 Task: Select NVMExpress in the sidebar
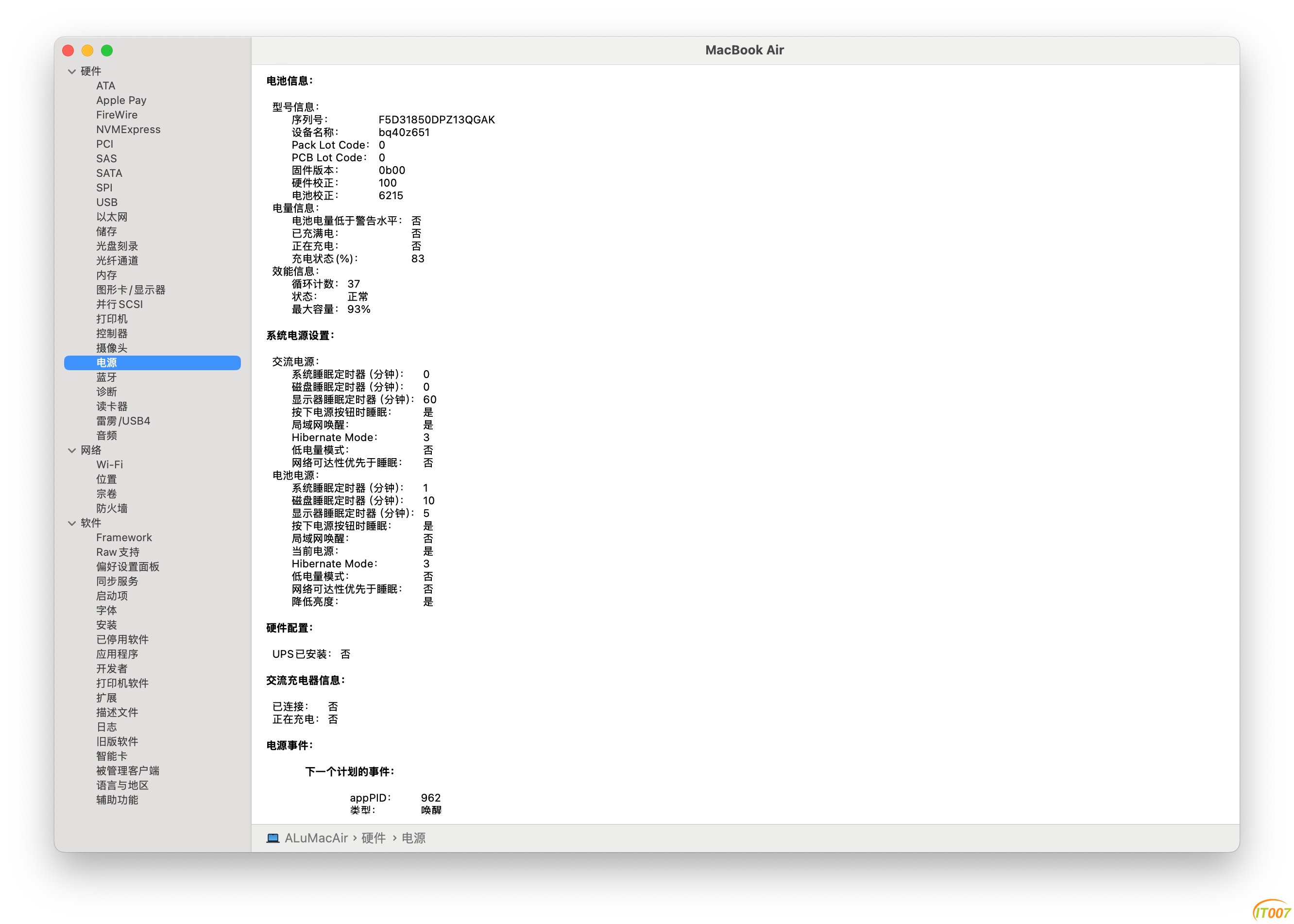128,129
